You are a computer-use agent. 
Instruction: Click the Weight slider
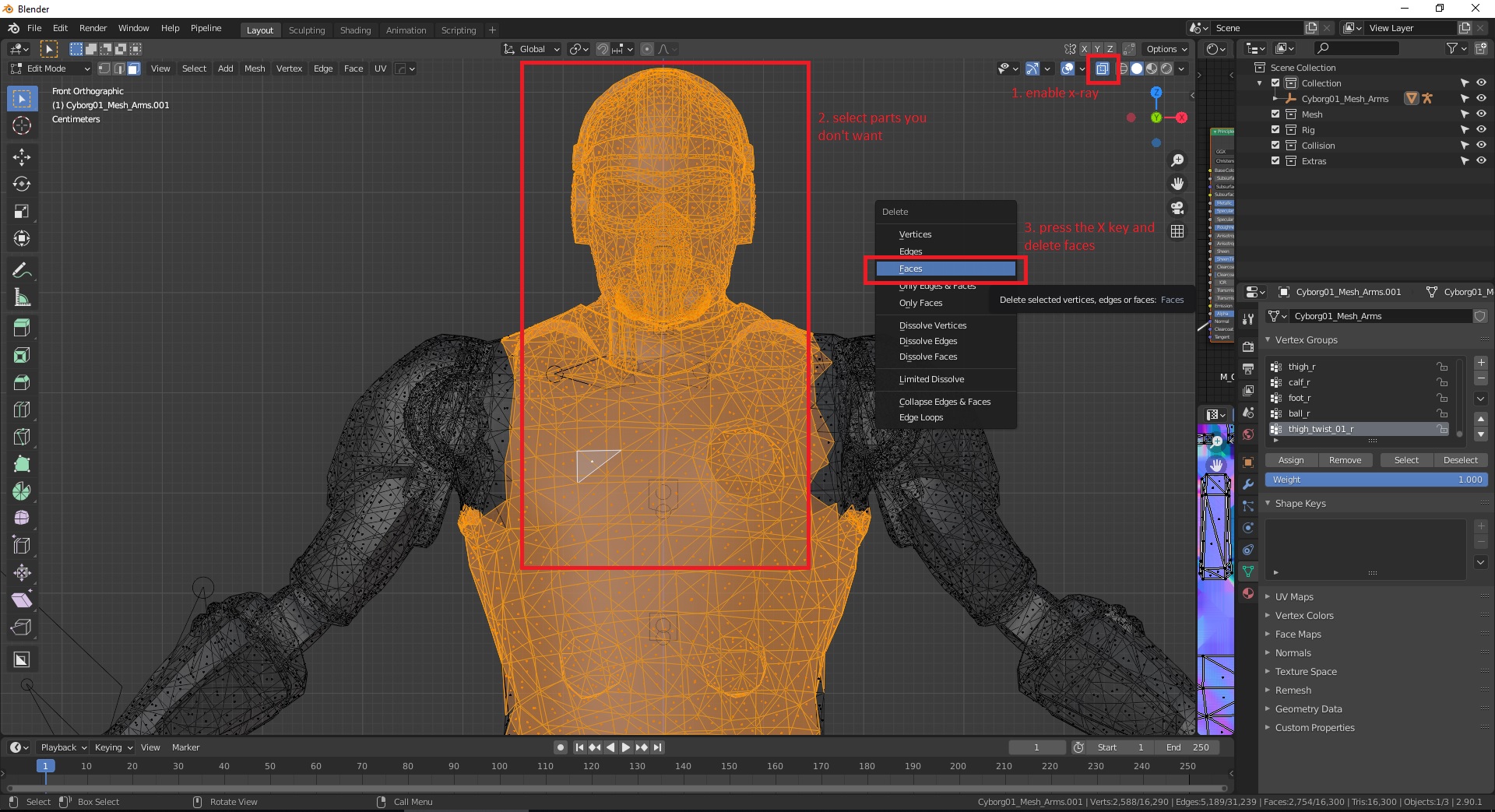point(1376,480)
